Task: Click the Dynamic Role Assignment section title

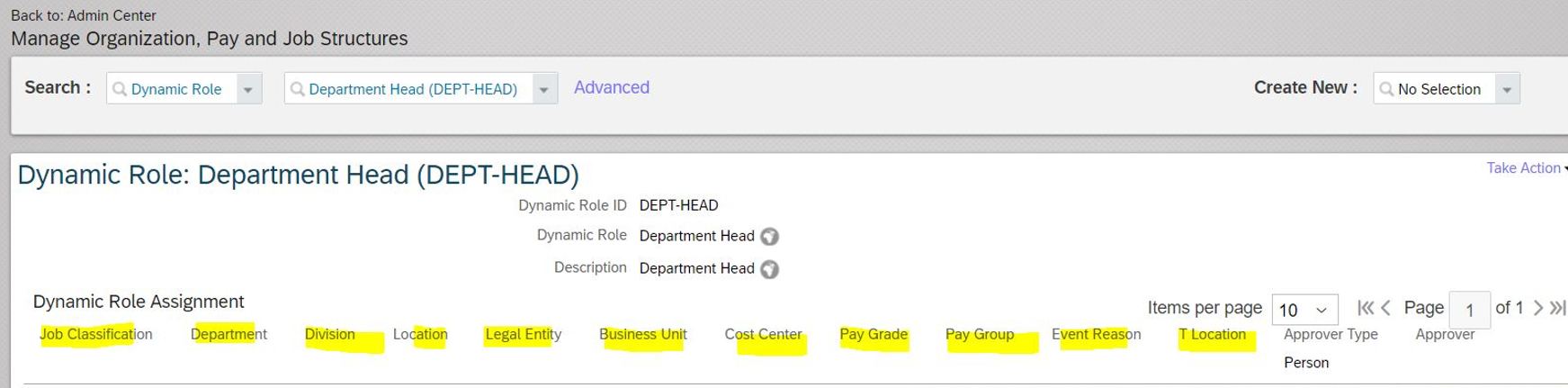Action: 139,302
